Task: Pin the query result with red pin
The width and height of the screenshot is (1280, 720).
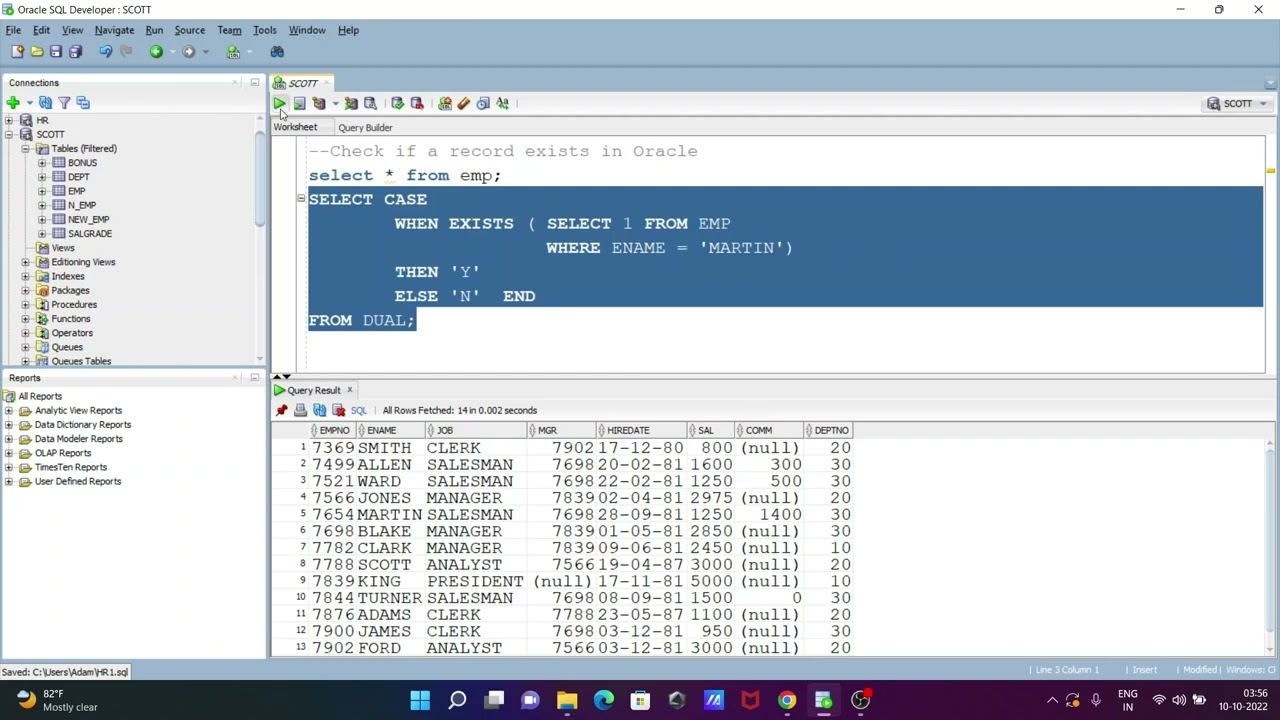Action: (281, 410)
